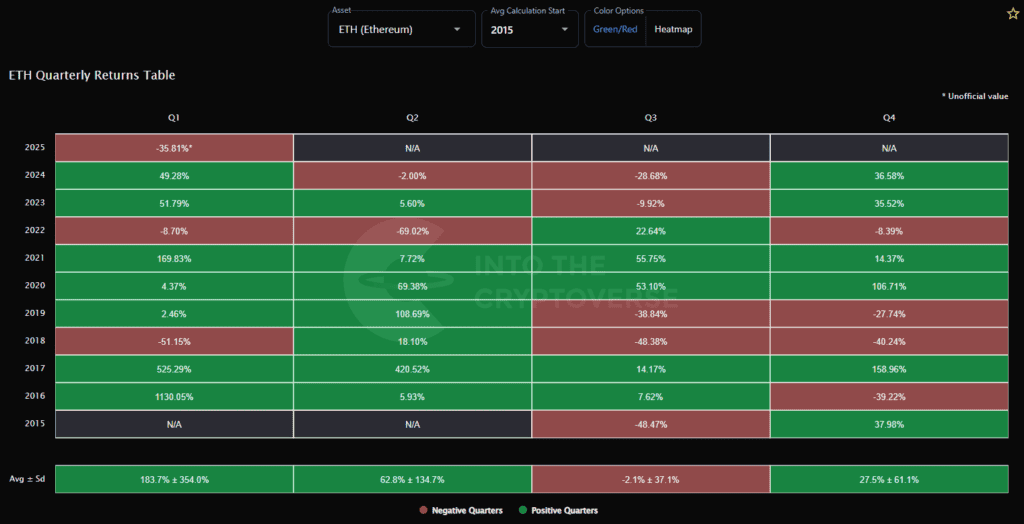Click the Q1 column header
The image size is (1024, 524).
tap(174, 118)
